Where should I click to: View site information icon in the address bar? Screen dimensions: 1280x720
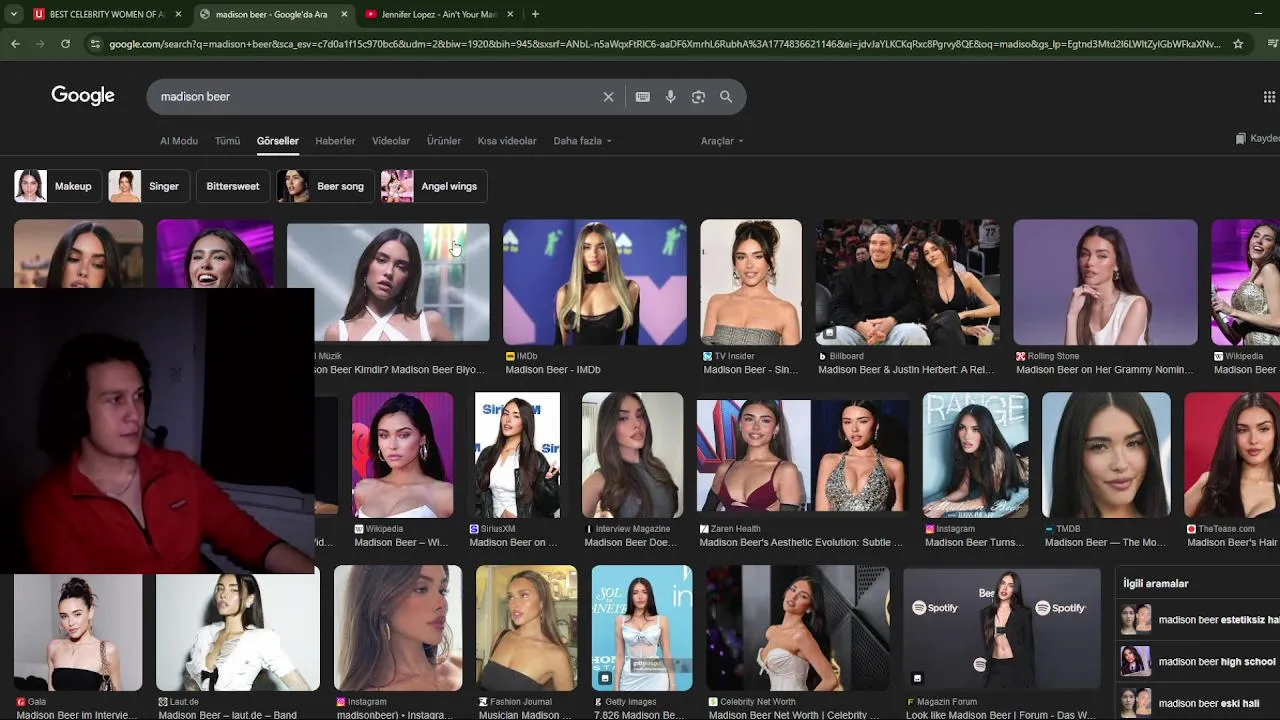[95, 44]
